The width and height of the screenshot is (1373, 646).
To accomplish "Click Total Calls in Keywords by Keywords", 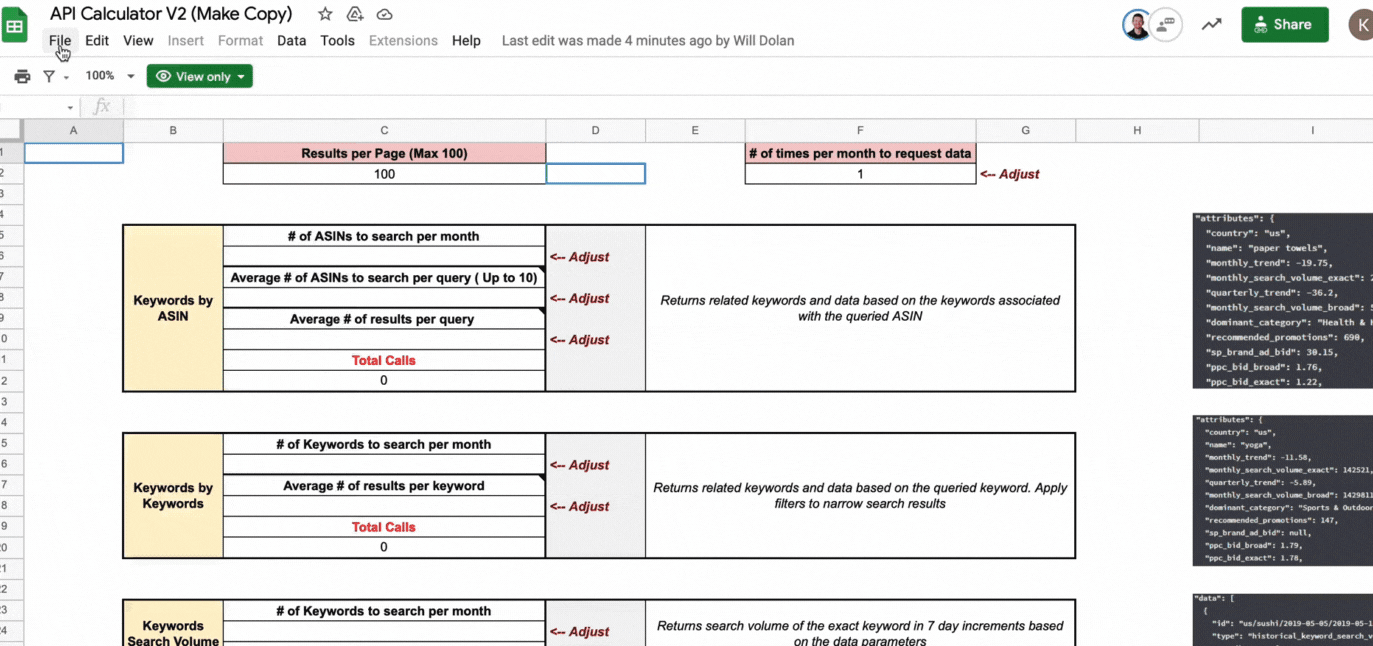I will click(384, 527).
